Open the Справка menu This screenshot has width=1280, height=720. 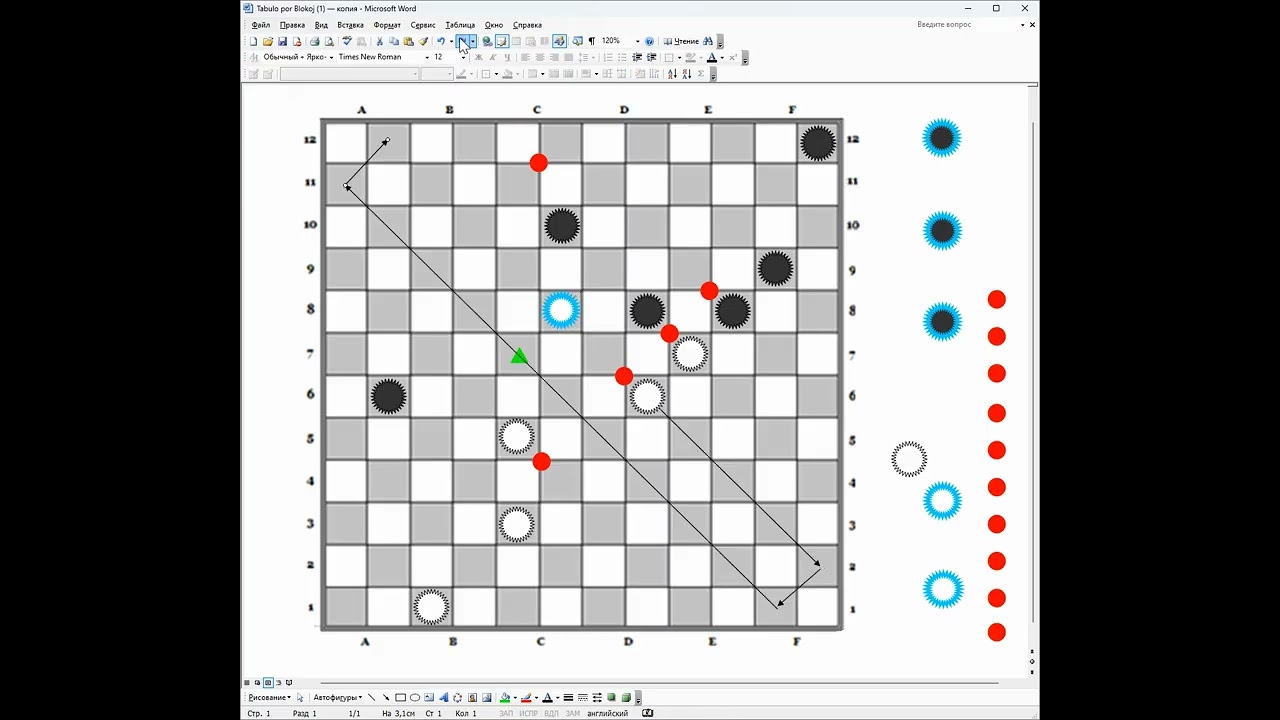pos(527,25)
